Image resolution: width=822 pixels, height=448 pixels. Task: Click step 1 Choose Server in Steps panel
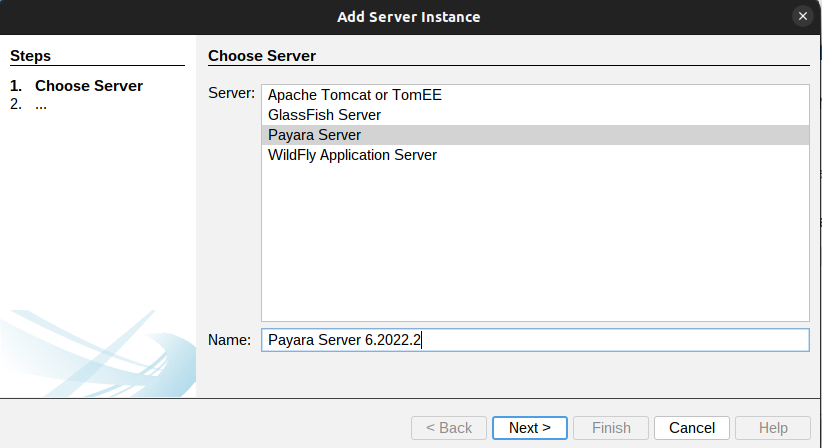pos(88,86)
